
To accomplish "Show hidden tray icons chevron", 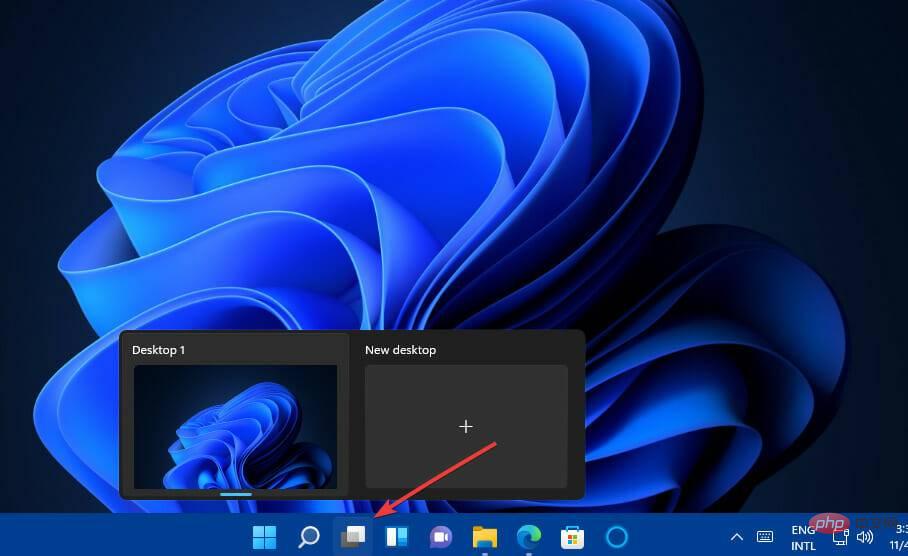I will click(x=737, y=537).
